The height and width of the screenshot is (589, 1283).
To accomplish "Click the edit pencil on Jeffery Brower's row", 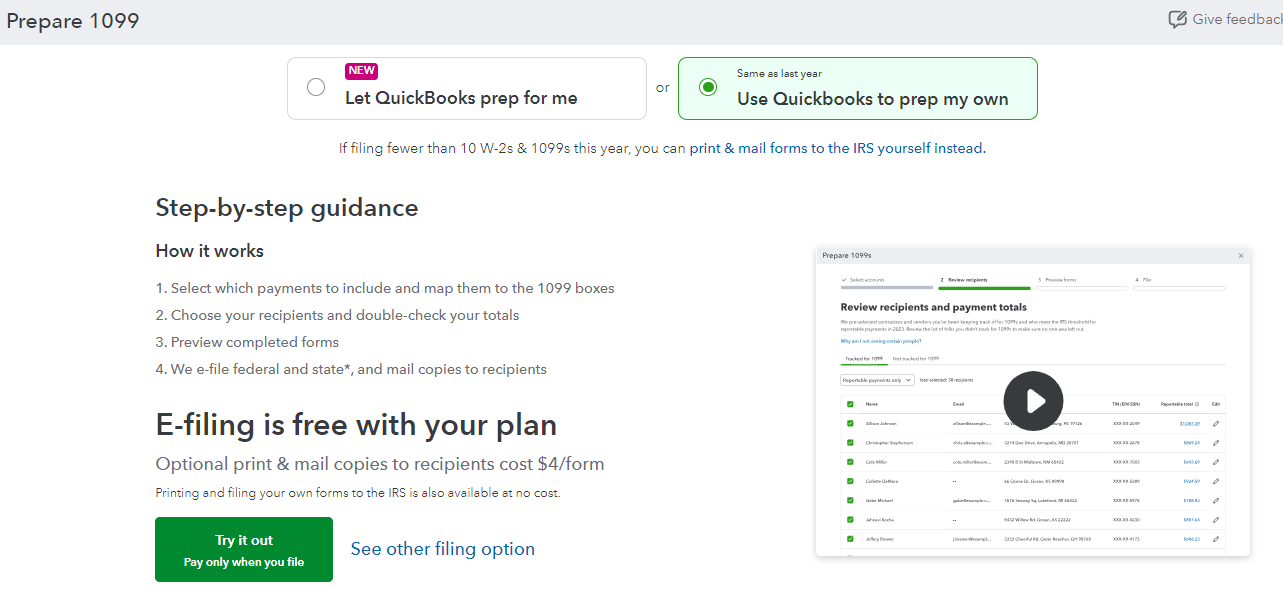I will [1216, 538].
